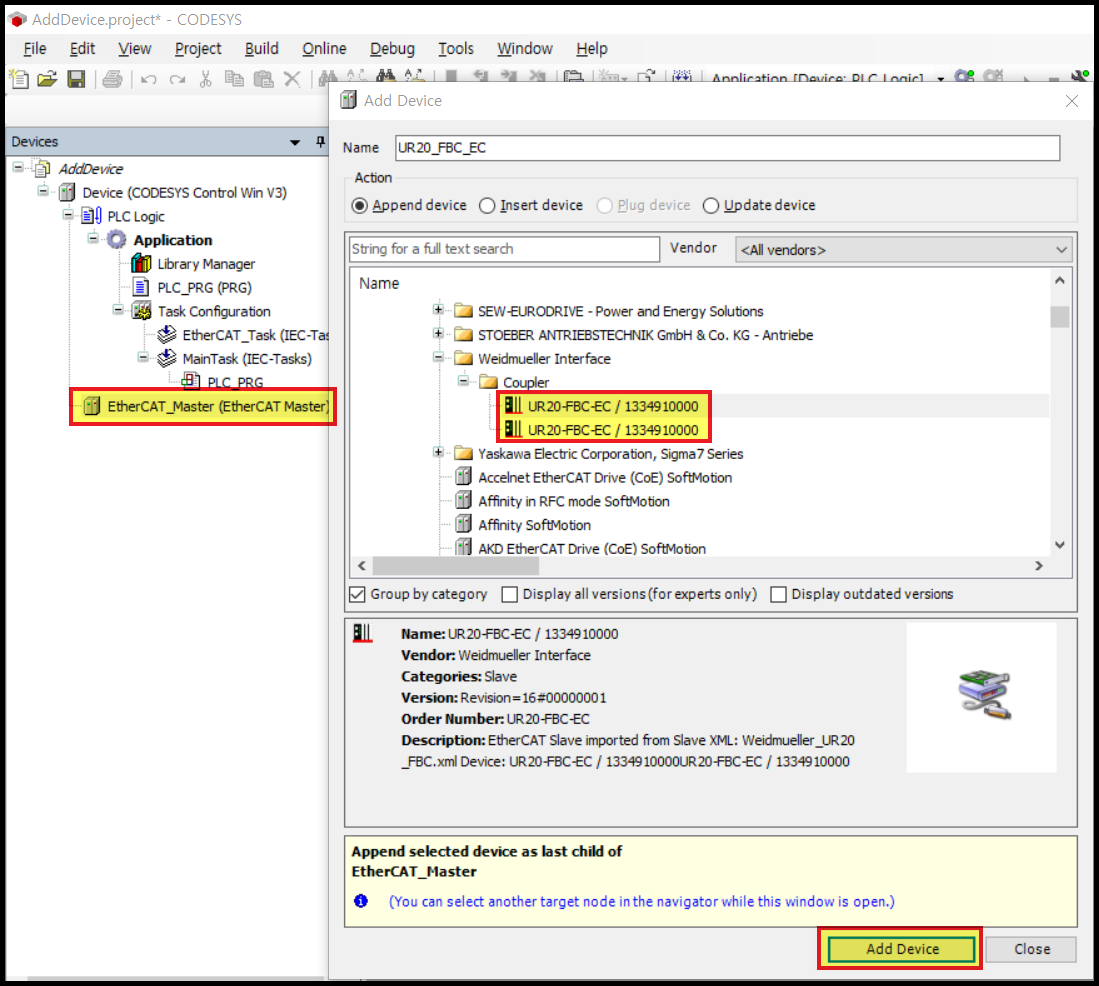Image resolution: width=1099 pixels, height=986 pixels.
Task: Click the Redo arrow icon
Action: (178, 79)
